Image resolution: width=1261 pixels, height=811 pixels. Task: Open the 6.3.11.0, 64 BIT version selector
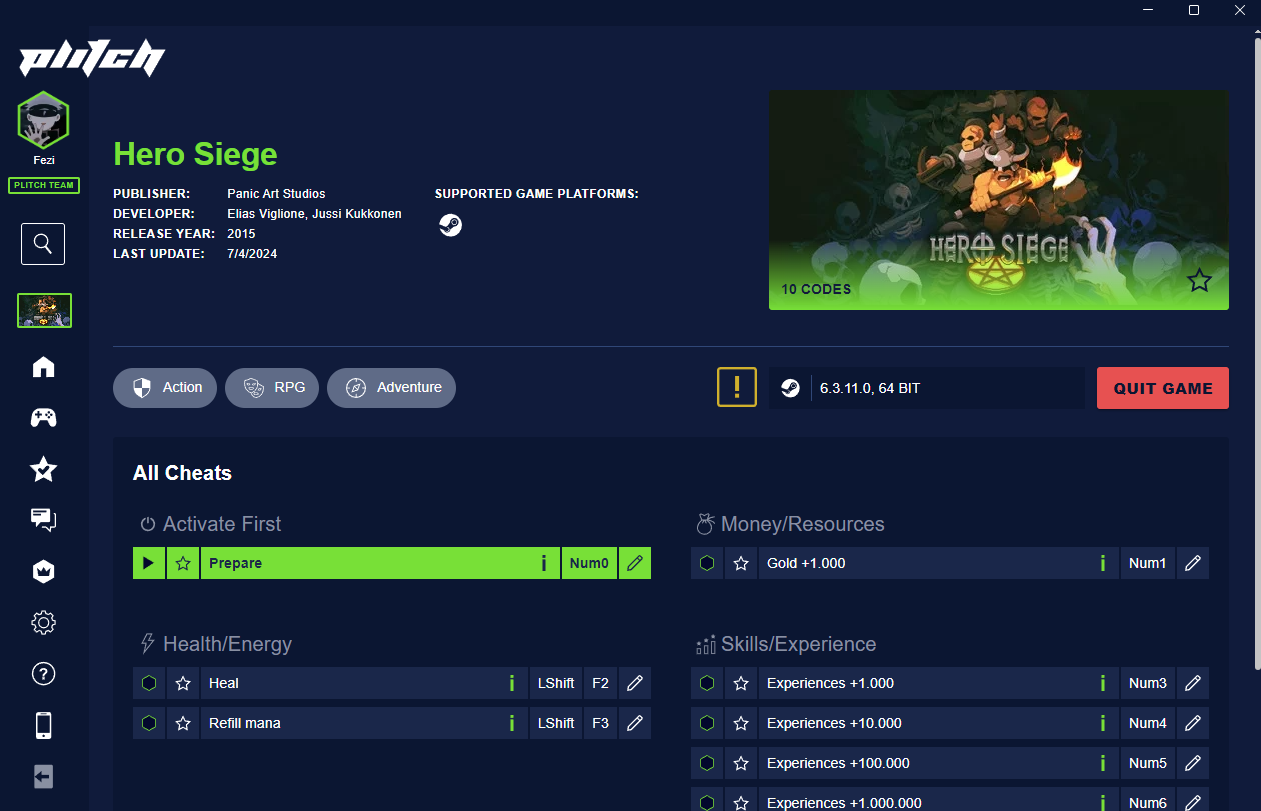(927, 388)
